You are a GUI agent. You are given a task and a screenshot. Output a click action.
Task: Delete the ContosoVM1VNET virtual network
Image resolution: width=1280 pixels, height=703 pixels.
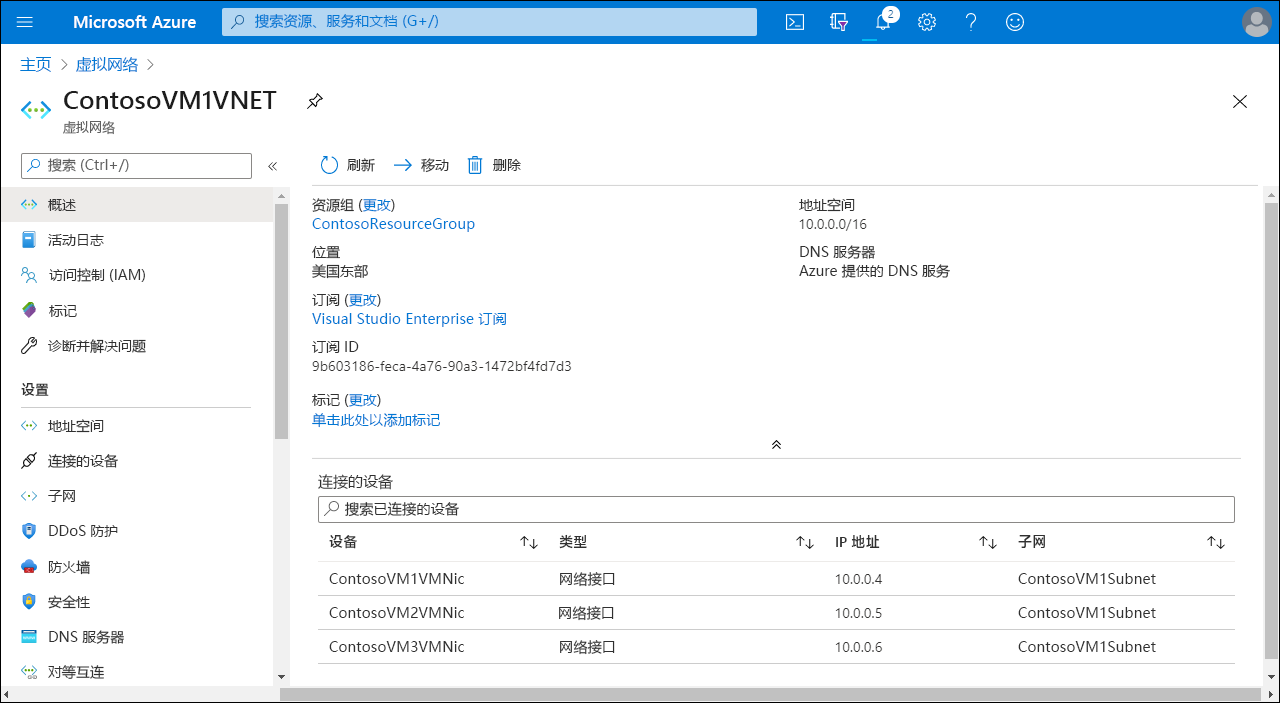coord(493,164)
